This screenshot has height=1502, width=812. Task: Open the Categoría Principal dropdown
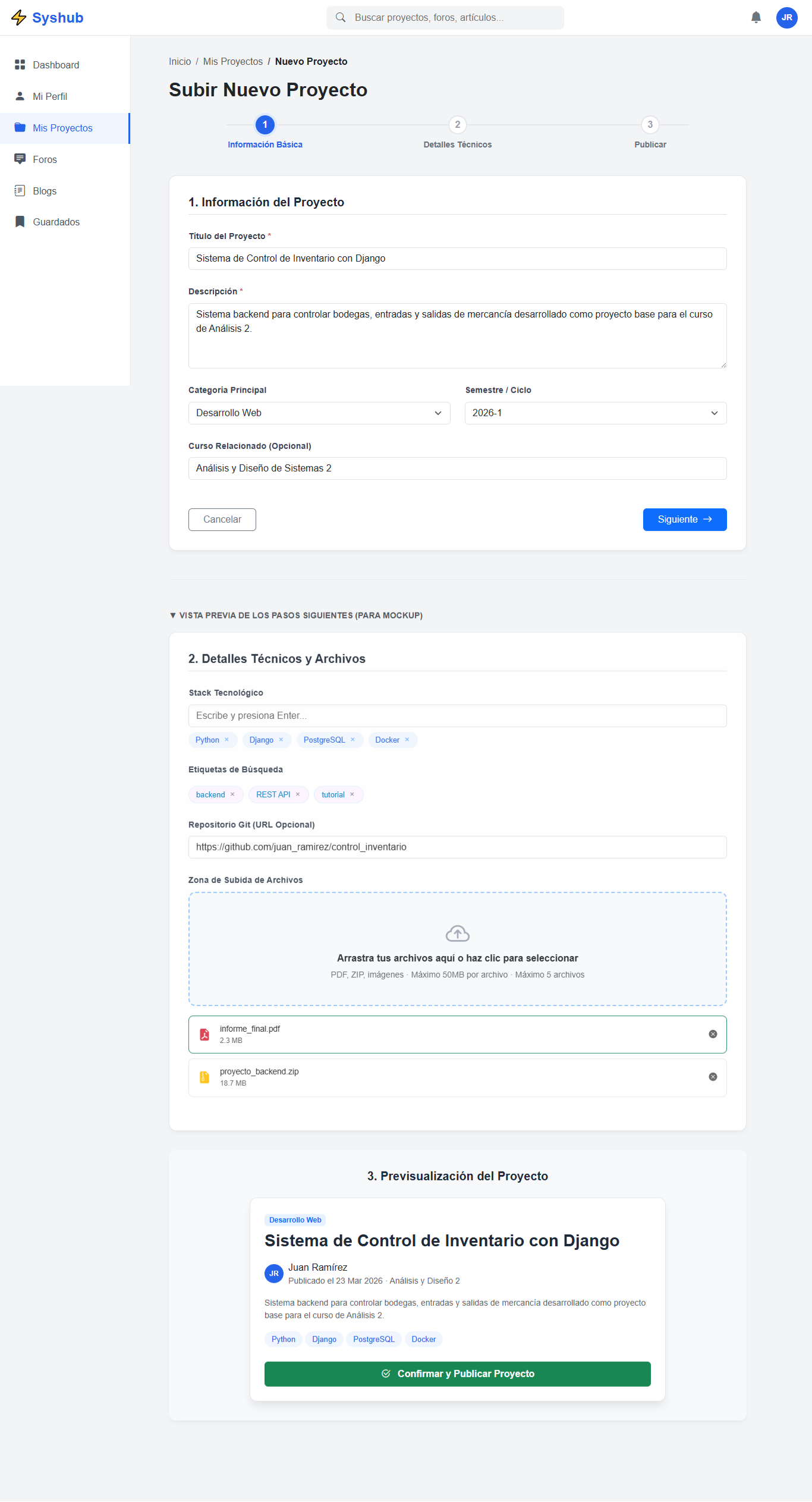point(319,413)
